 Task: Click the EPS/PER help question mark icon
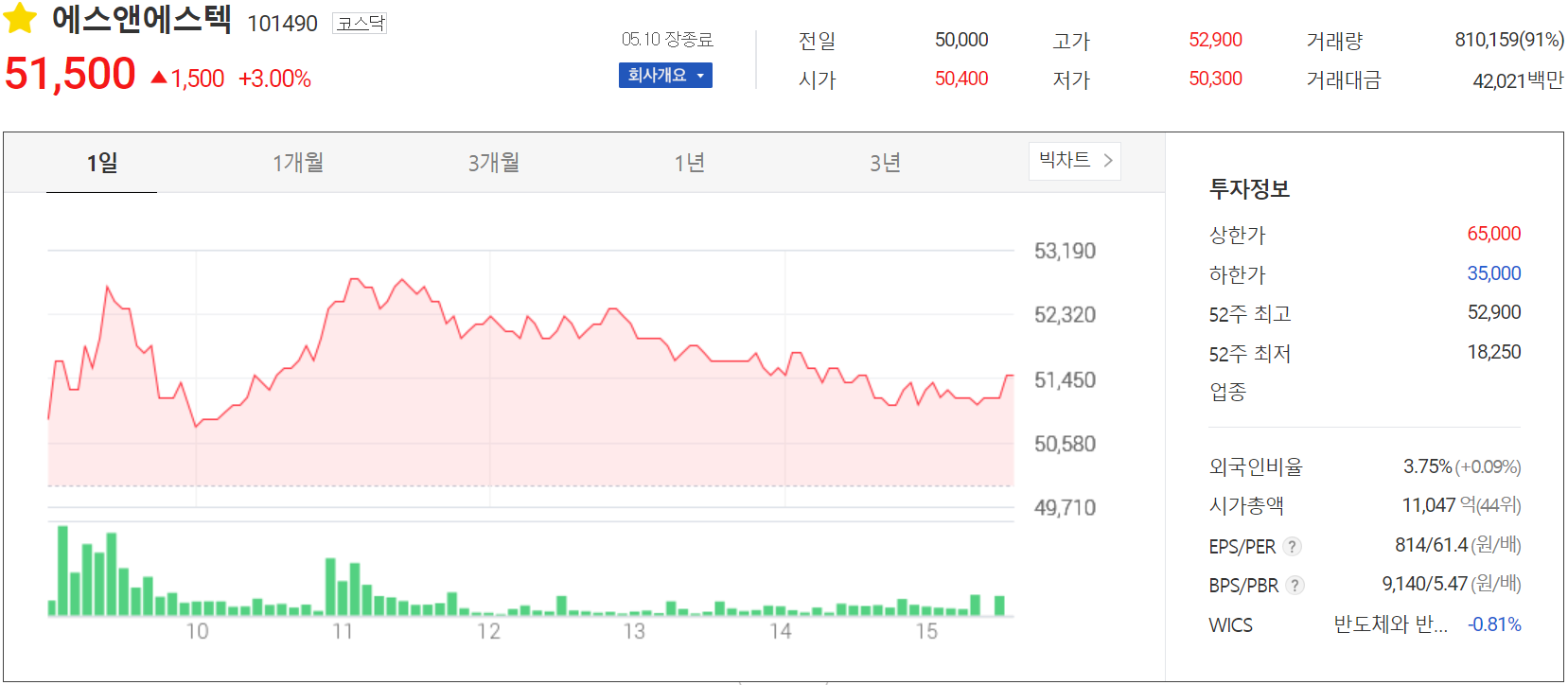click(1293, 546)
